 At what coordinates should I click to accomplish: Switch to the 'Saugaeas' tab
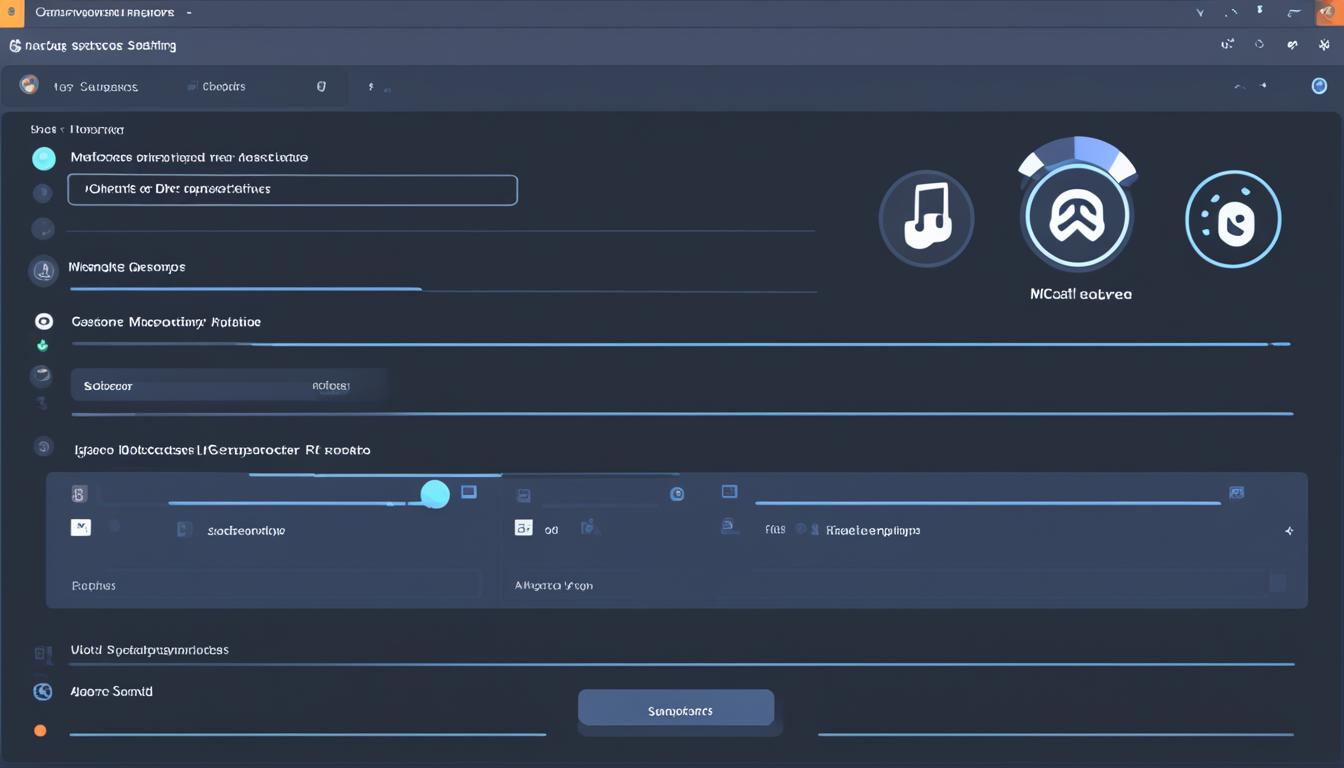point(95,87)
